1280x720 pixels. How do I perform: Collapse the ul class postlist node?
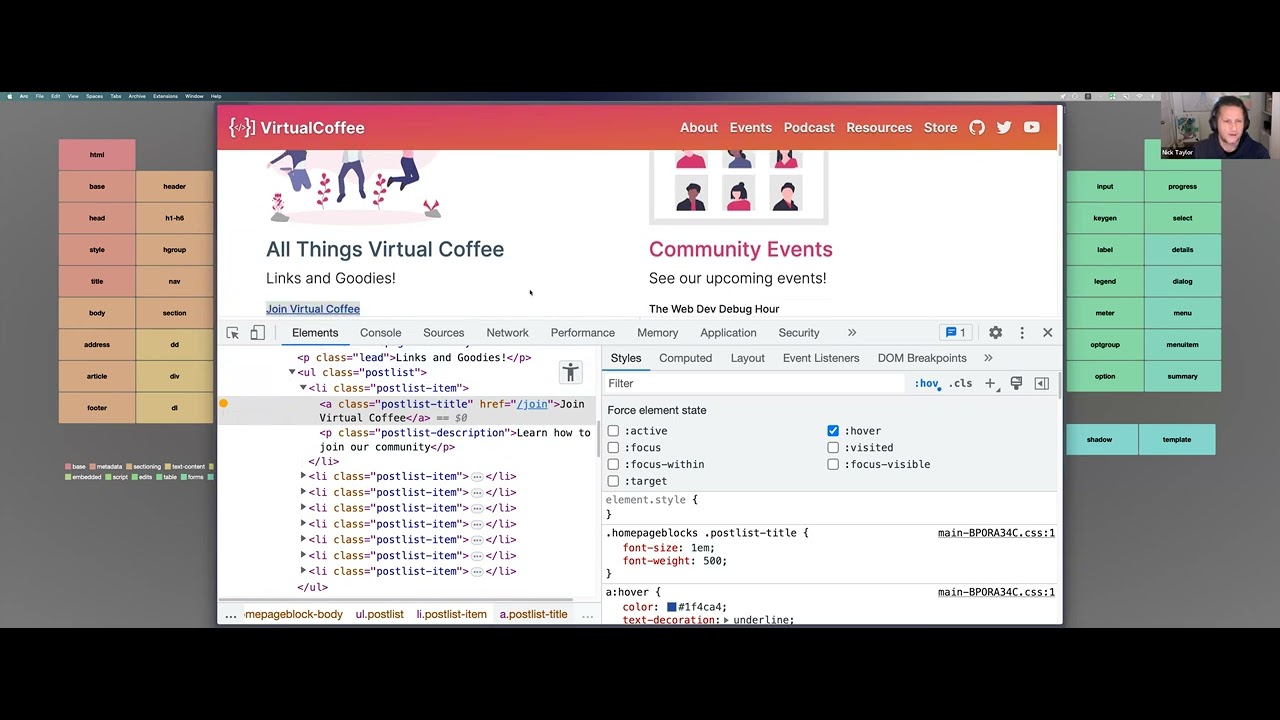tap(292, 373)
